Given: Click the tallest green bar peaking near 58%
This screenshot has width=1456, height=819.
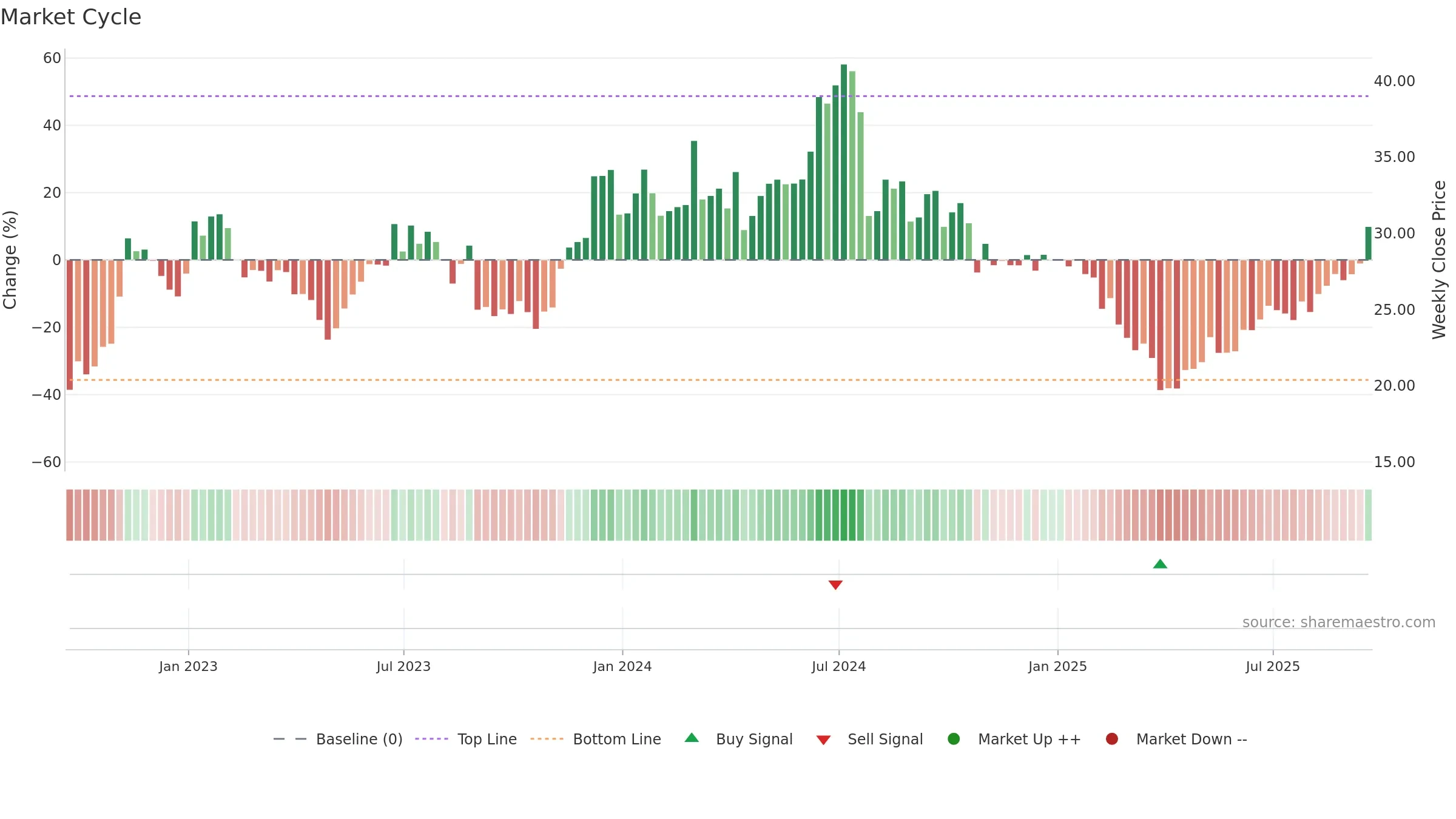Looking at the screenshot, I should (x=844, y=162).
